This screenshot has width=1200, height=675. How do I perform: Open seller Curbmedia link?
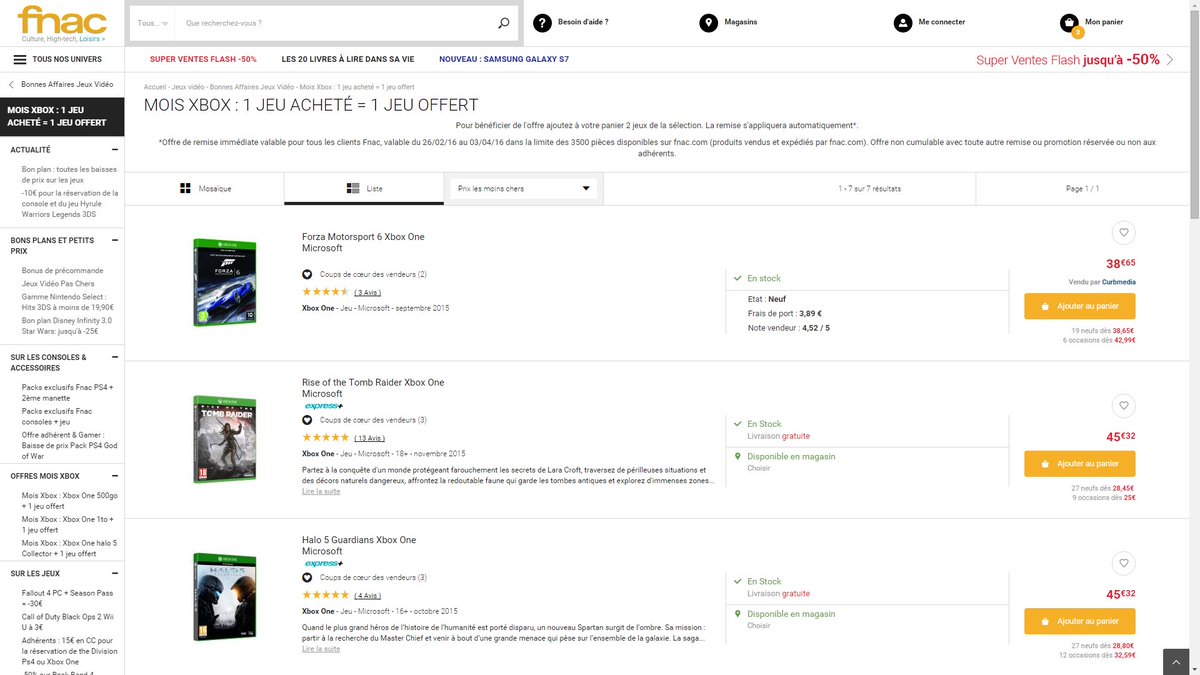[x=1117, y=282]
